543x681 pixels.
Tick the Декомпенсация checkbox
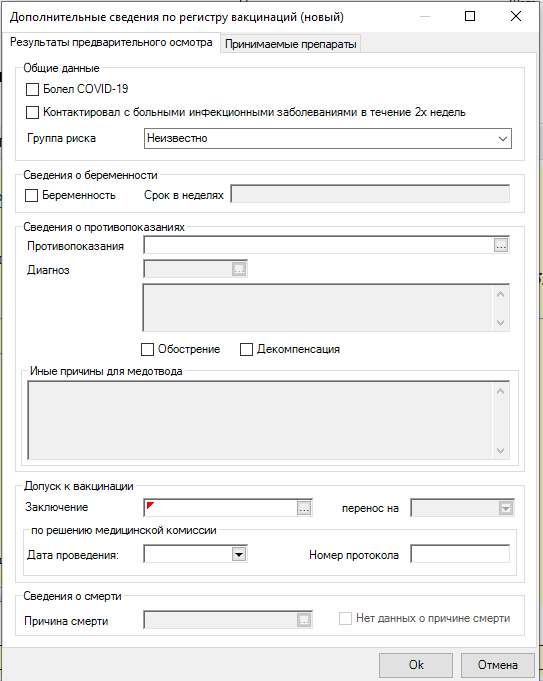click(246, 349)
